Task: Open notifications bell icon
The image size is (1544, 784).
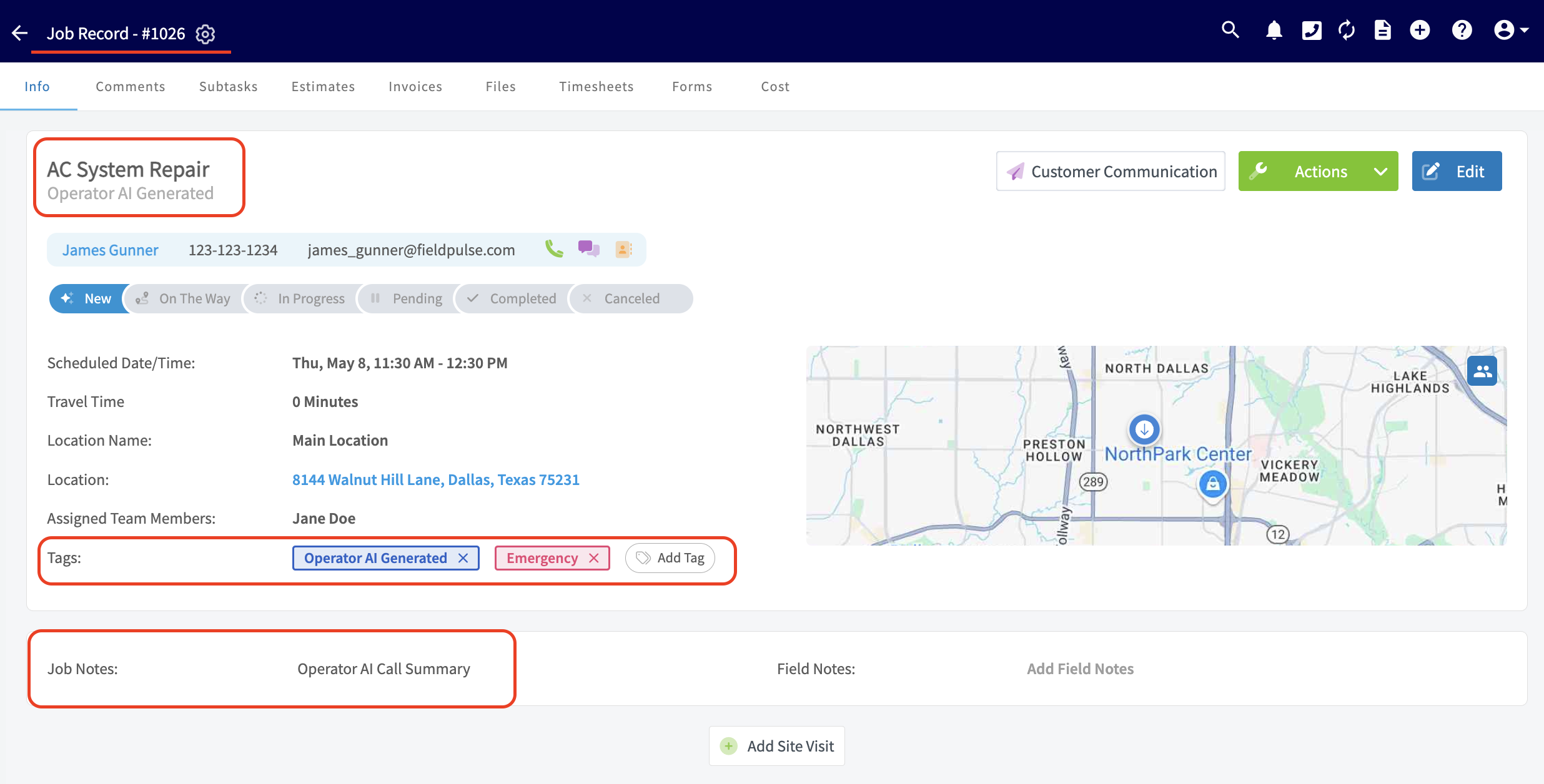Action: 1274,30
